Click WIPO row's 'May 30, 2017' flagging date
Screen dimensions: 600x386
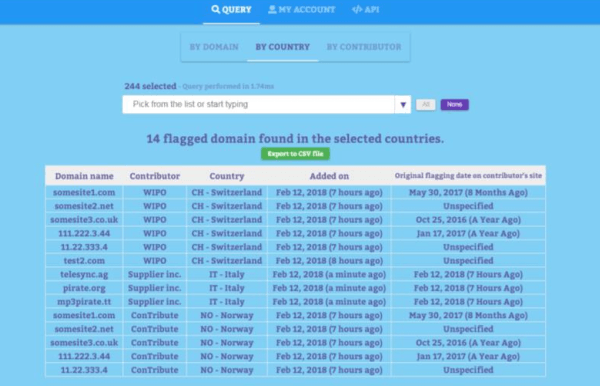pyautogui.click(x=468, y=192)
